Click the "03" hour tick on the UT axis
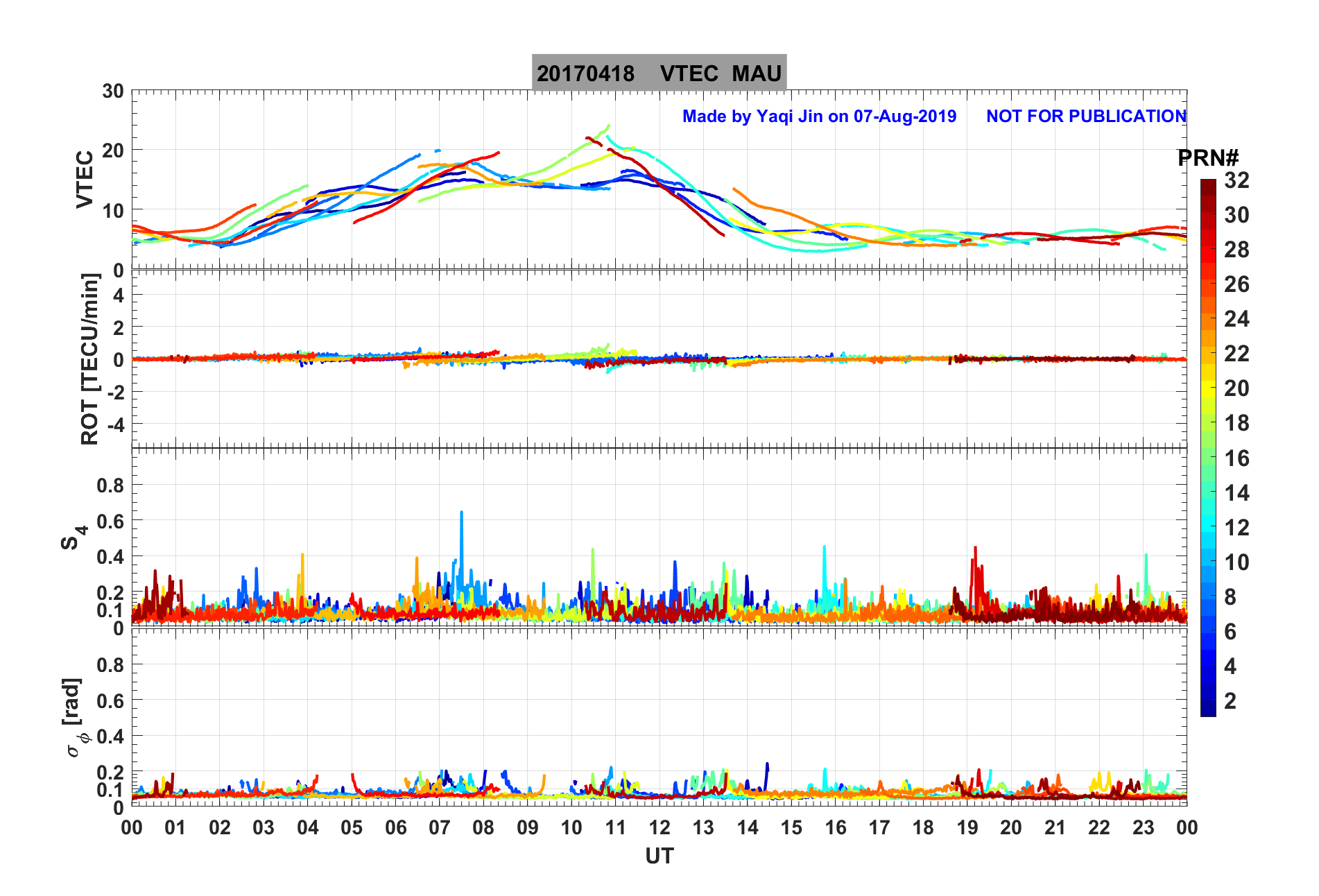Image resolution: width=1319 pixels, height=896 pixels. [264, 827]
